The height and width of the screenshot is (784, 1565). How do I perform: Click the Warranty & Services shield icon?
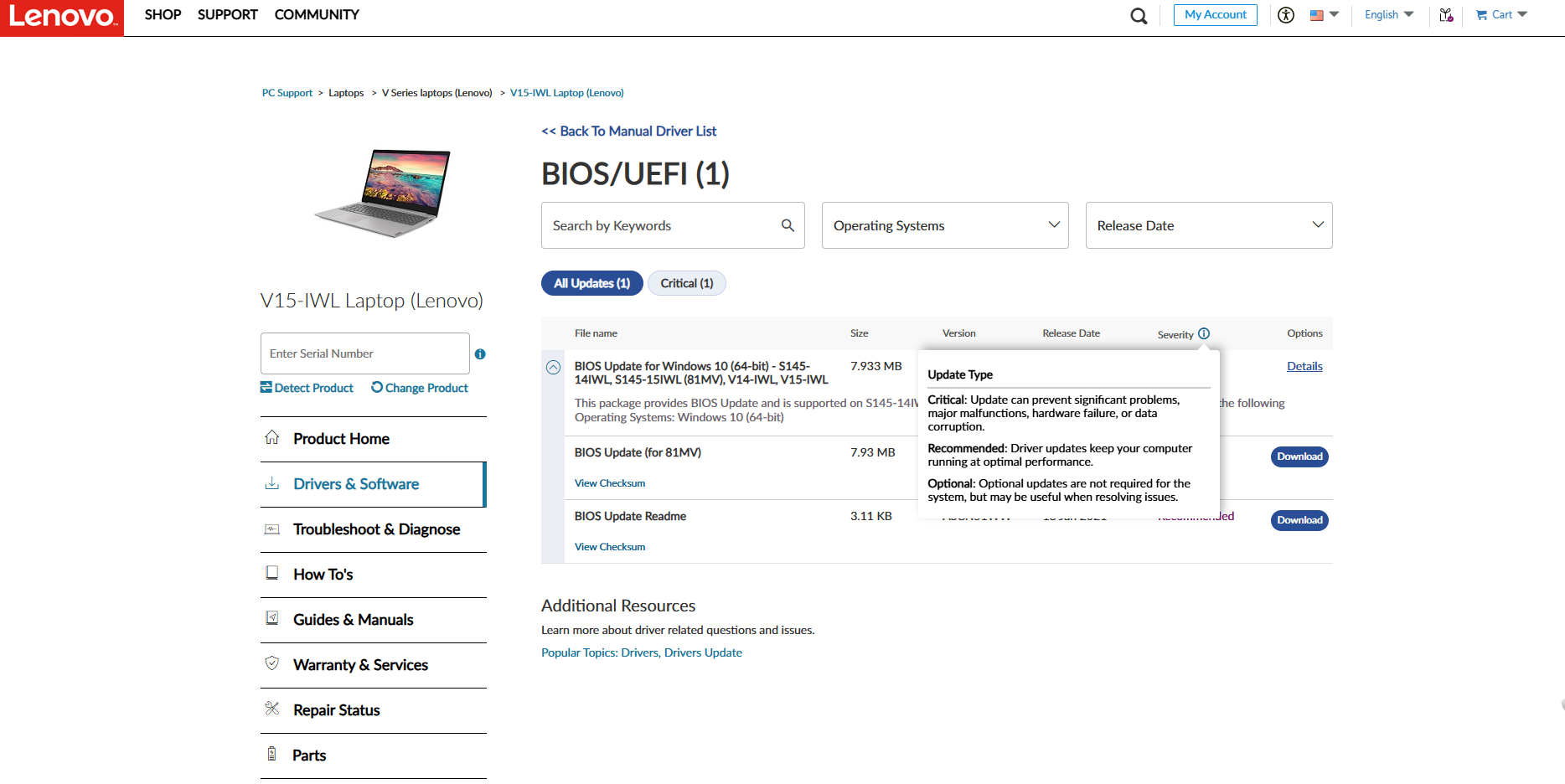[x=272, y=663]
